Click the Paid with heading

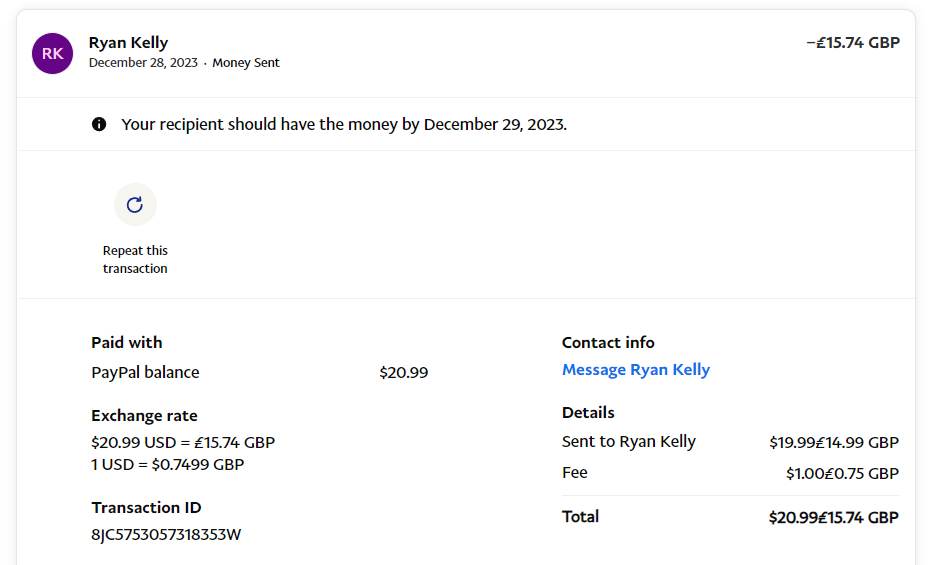[126, 342]
